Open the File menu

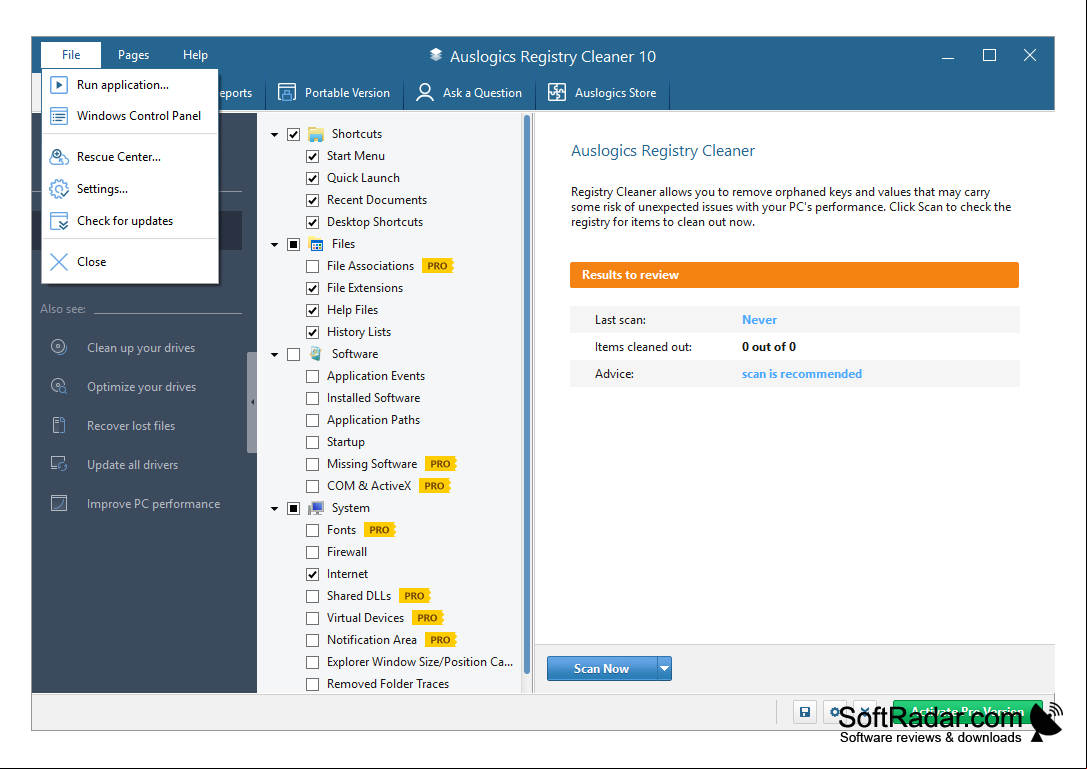[x=71, y=55]
